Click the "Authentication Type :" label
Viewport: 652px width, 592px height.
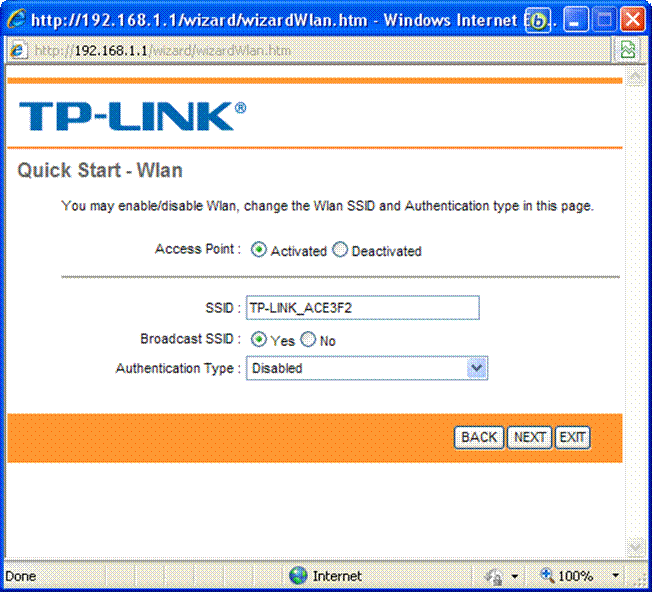[178, 368]
